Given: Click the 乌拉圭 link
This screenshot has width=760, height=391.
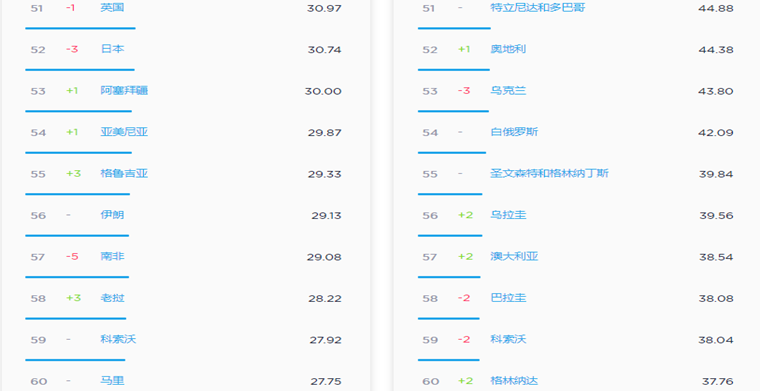Looking at the screenshot, I should [x=508, y=215].
